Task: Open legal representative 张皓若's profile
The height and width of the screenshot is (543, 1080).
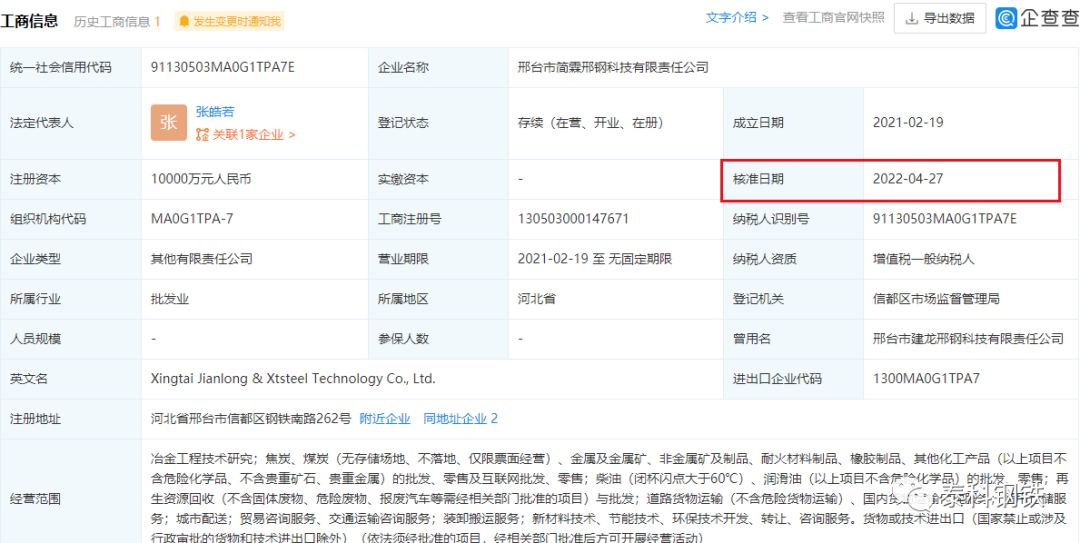Action: (x=215, y=112)
